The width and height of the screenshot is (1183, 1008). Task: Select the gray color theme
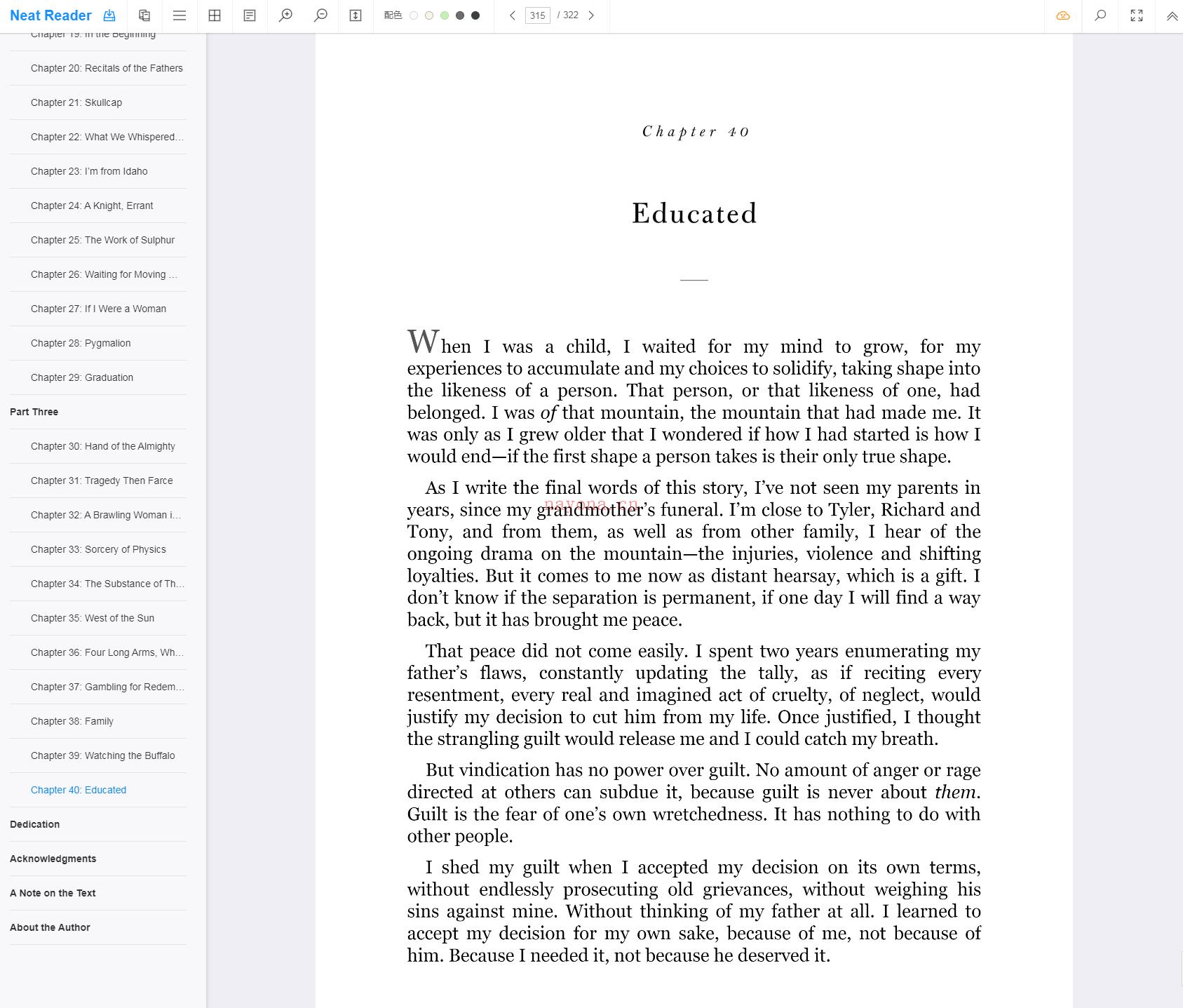[460, 15]
